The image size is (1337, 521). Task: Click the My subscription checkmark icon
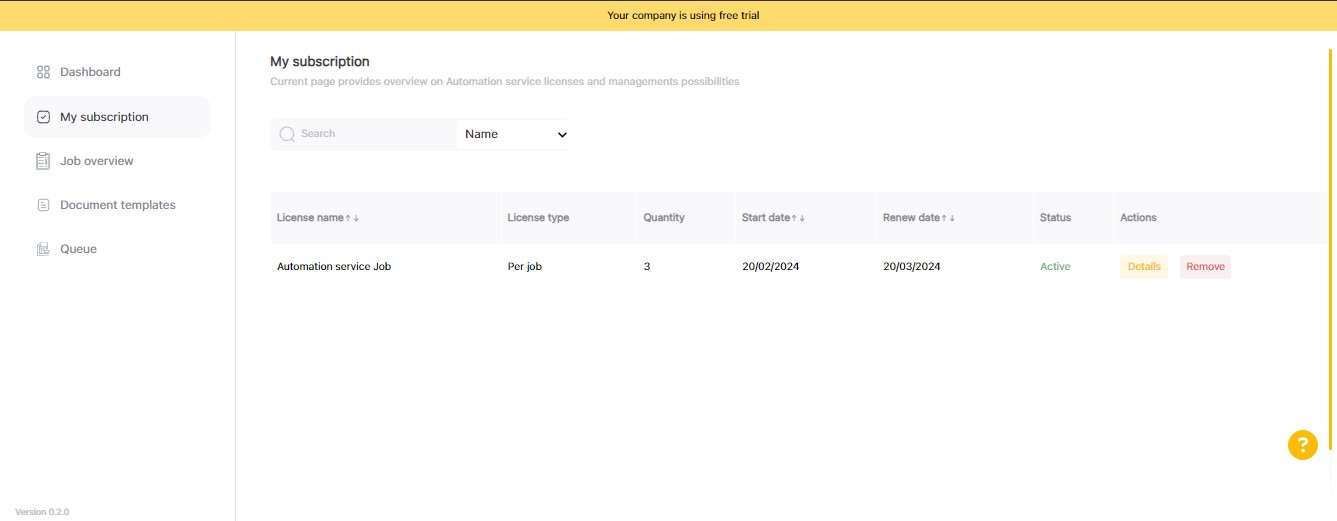[x=43, y=117]
